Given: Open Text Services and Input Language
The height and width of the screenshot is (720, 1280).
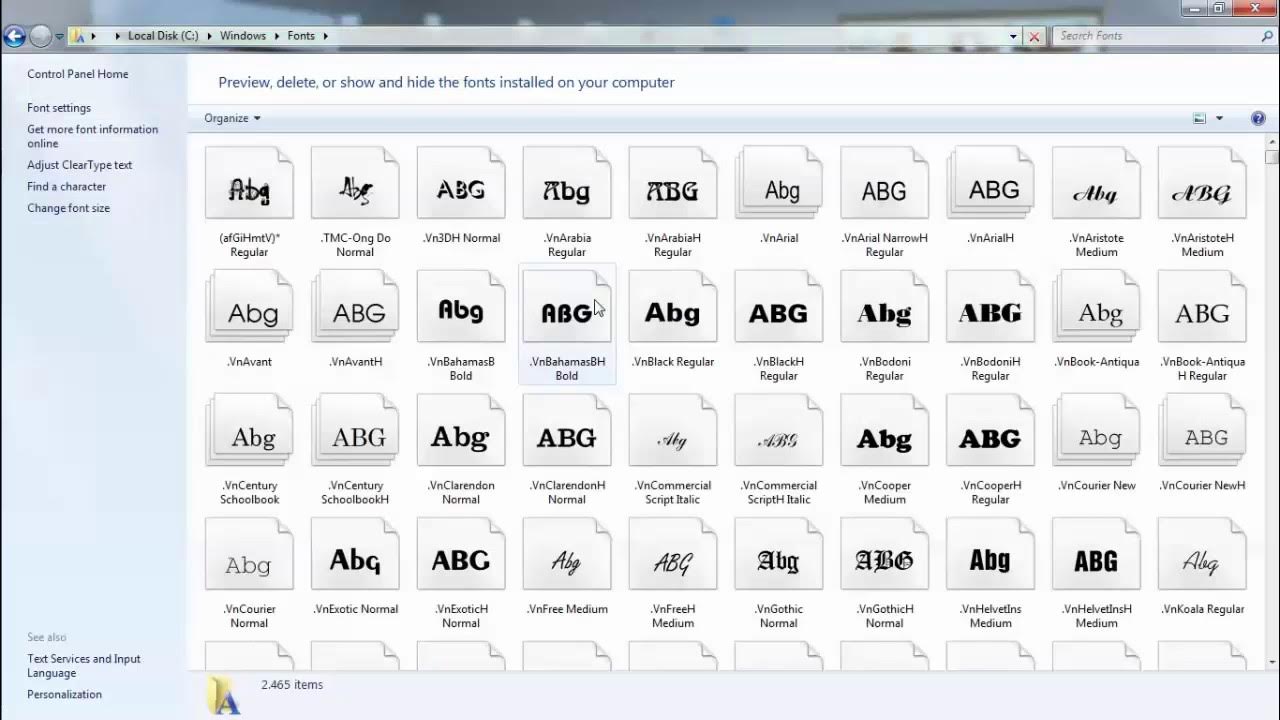Looking at the screenshot, I should click(84, 666).
